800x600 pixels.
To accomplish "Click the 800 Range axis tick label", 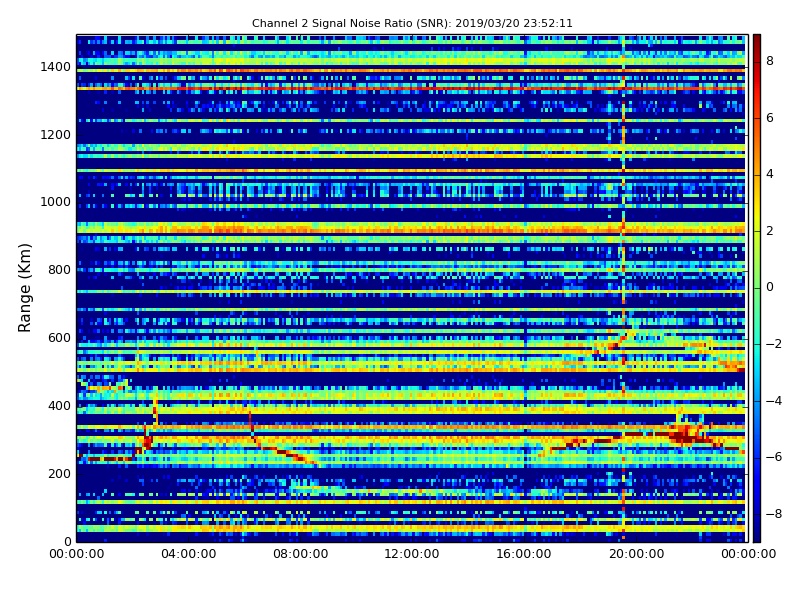I will (x=59, y=270).
